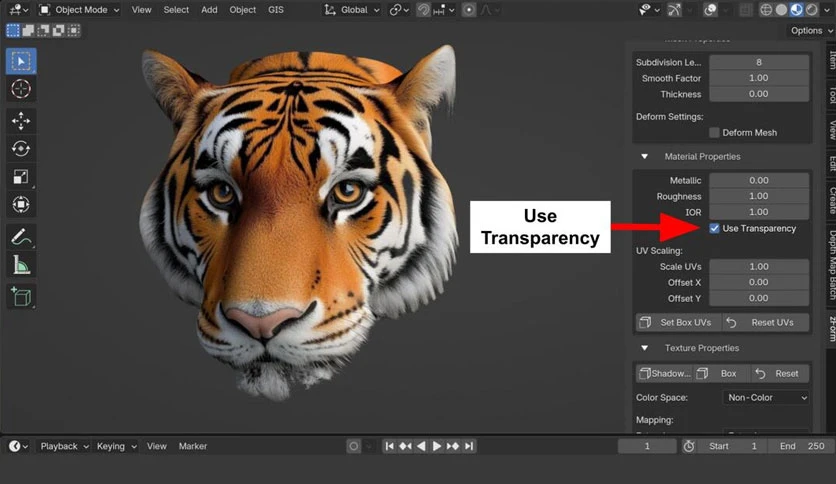Image resolution: width=836 pixels, height=484 pixels.
Task: Click the Box button in Texture Properties
Action: click(722, 374)
